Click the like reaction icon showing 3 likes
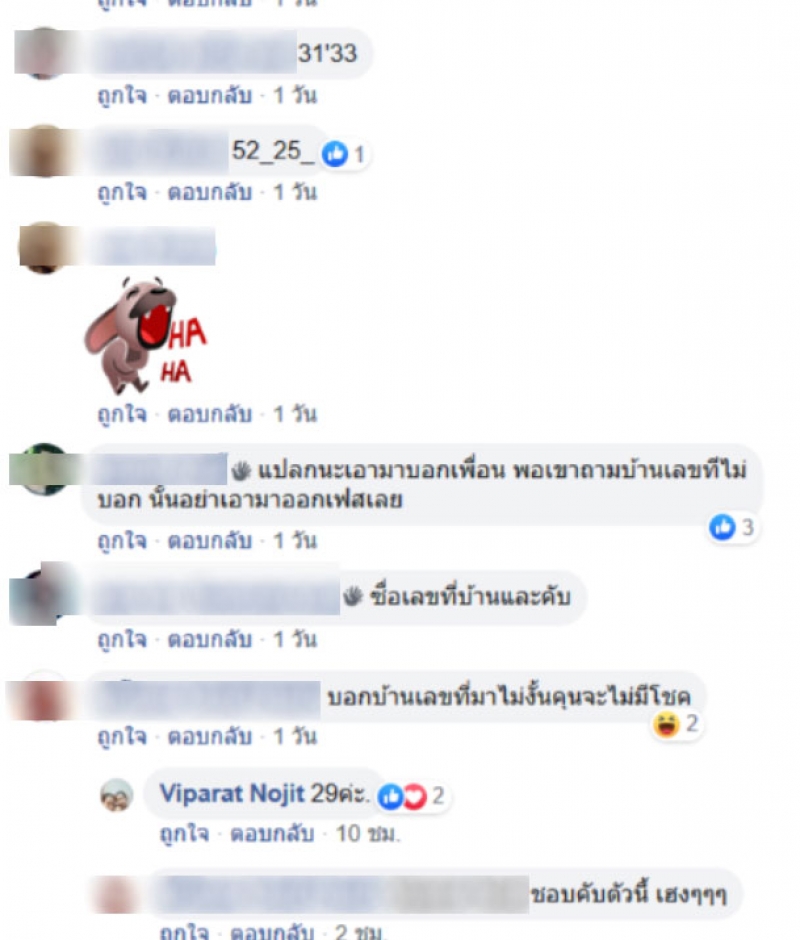Viewport: 800px width, 940px height. (x=722, y=528)
